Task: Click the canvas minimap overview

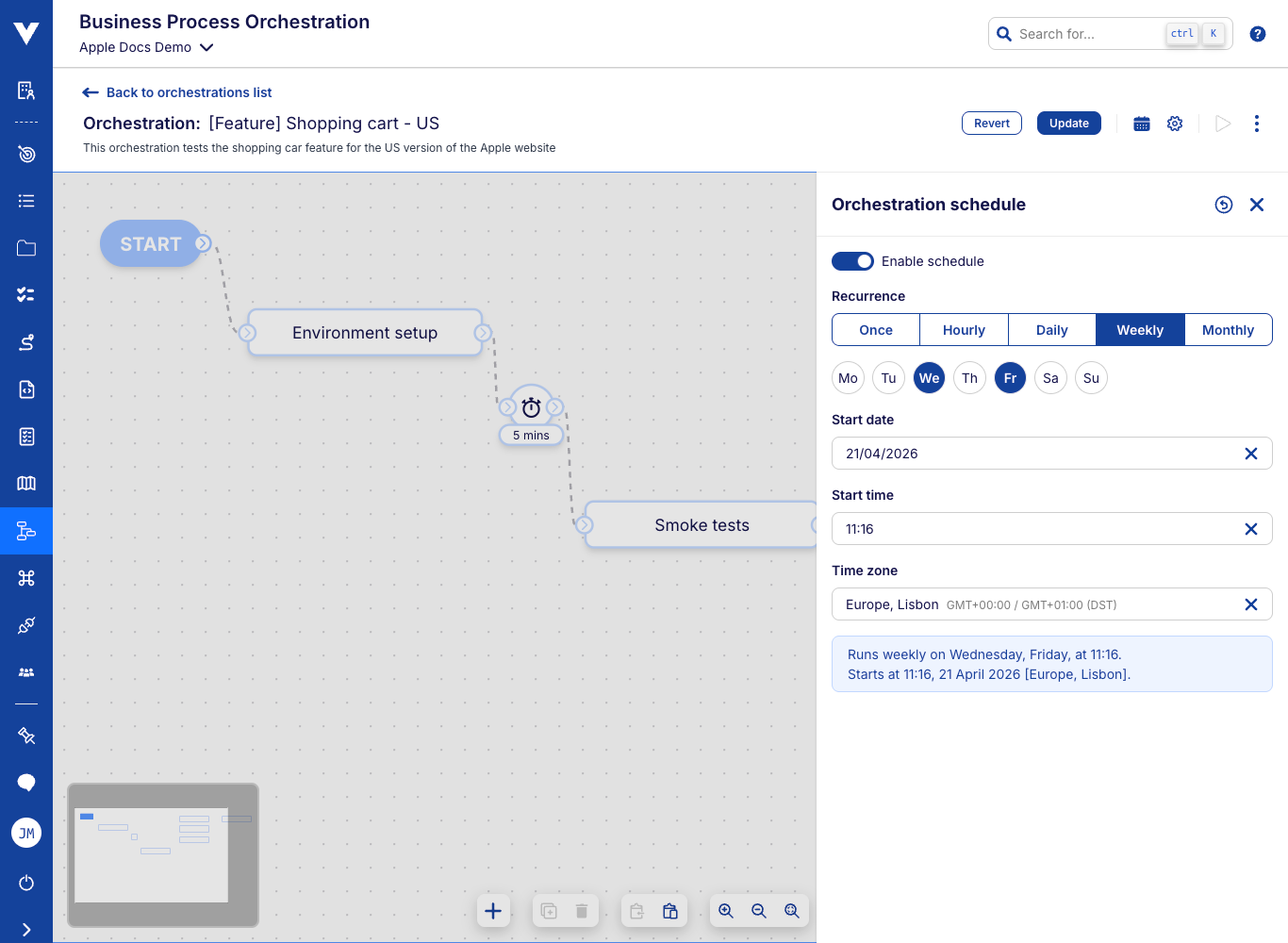Action: pos(162,854)
